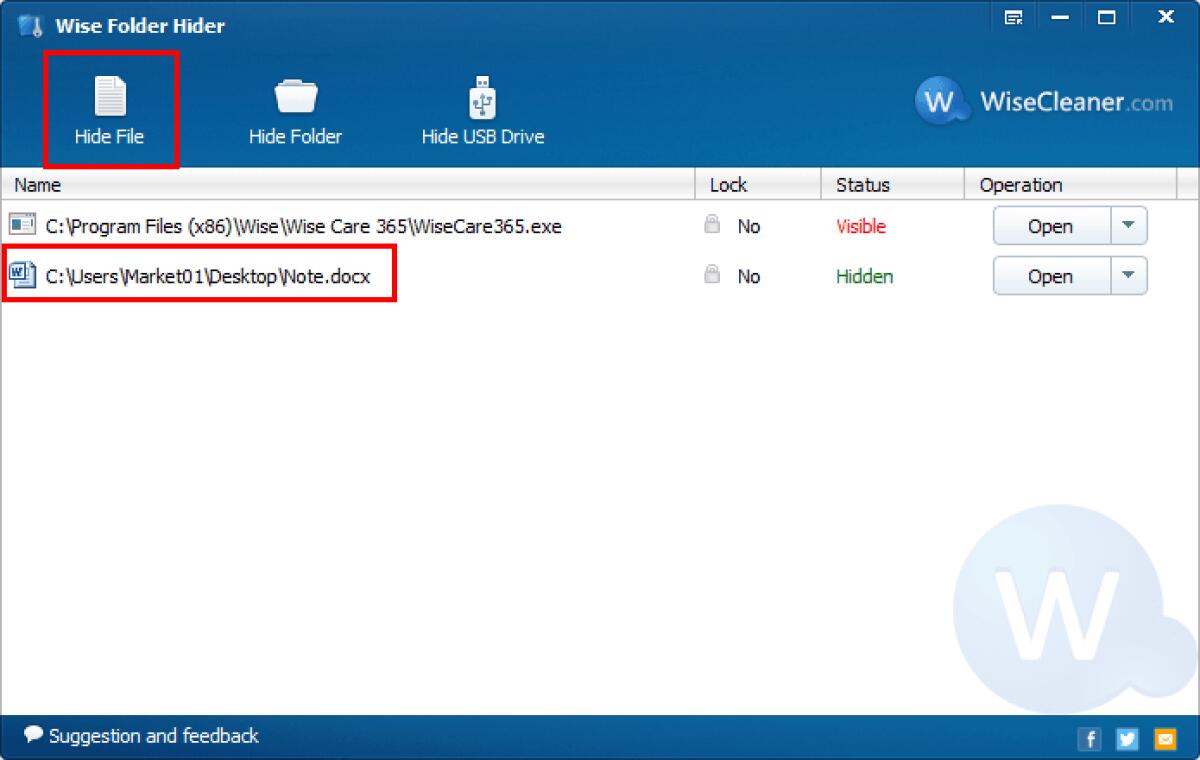Open the app menu icon beside minimize

point(1014,17)
